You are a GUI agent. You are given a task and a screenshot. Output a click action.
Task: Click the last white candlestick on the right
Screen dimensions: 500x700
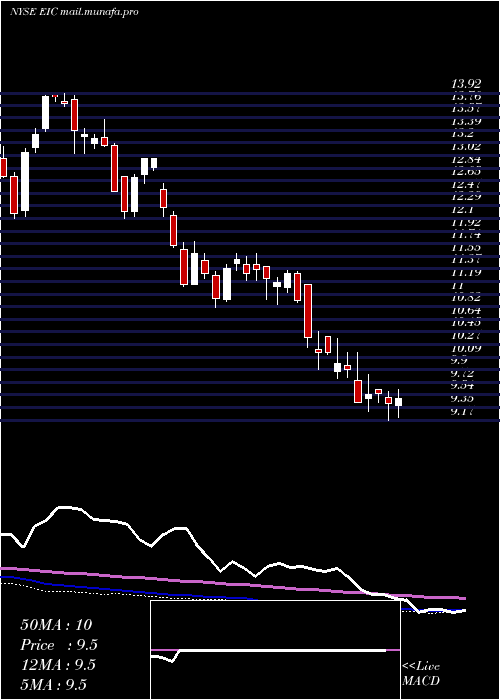[x=398, y=402]
